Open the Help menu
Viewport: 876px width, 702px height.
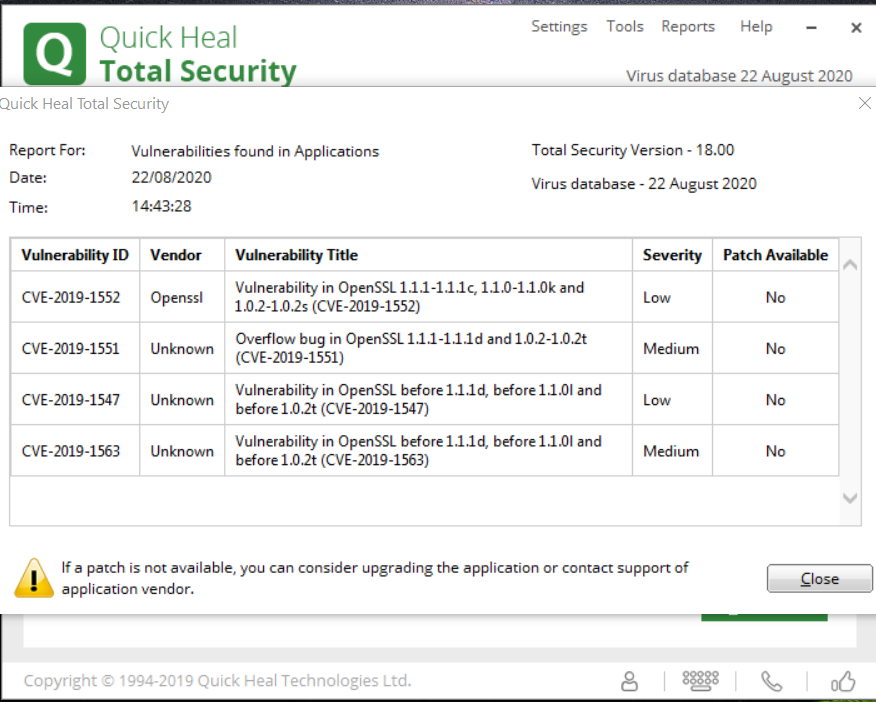pyautogui.click(x=756, y=26)
